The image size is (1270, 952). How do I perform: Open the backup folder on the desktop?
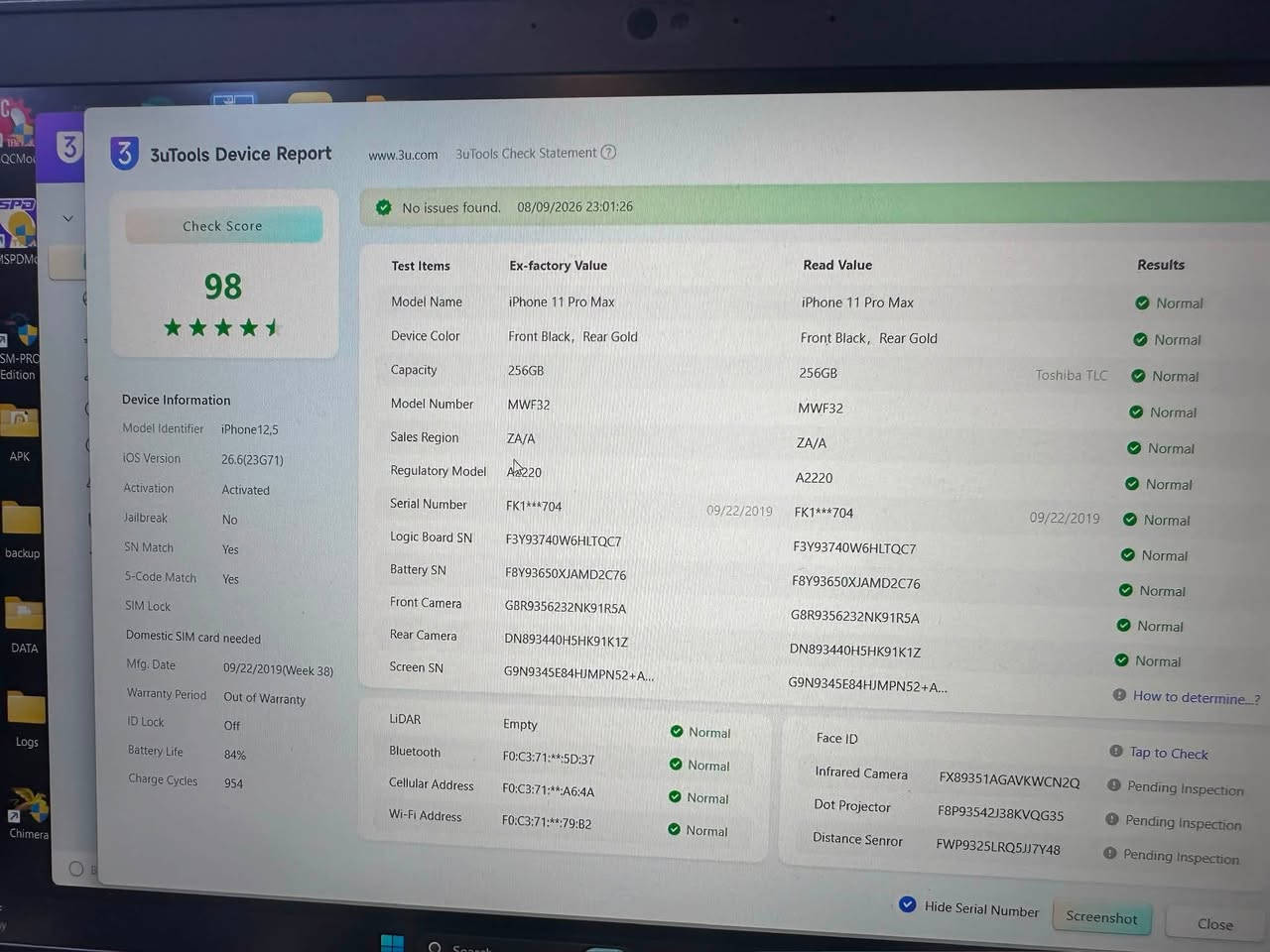click(22, 531)
